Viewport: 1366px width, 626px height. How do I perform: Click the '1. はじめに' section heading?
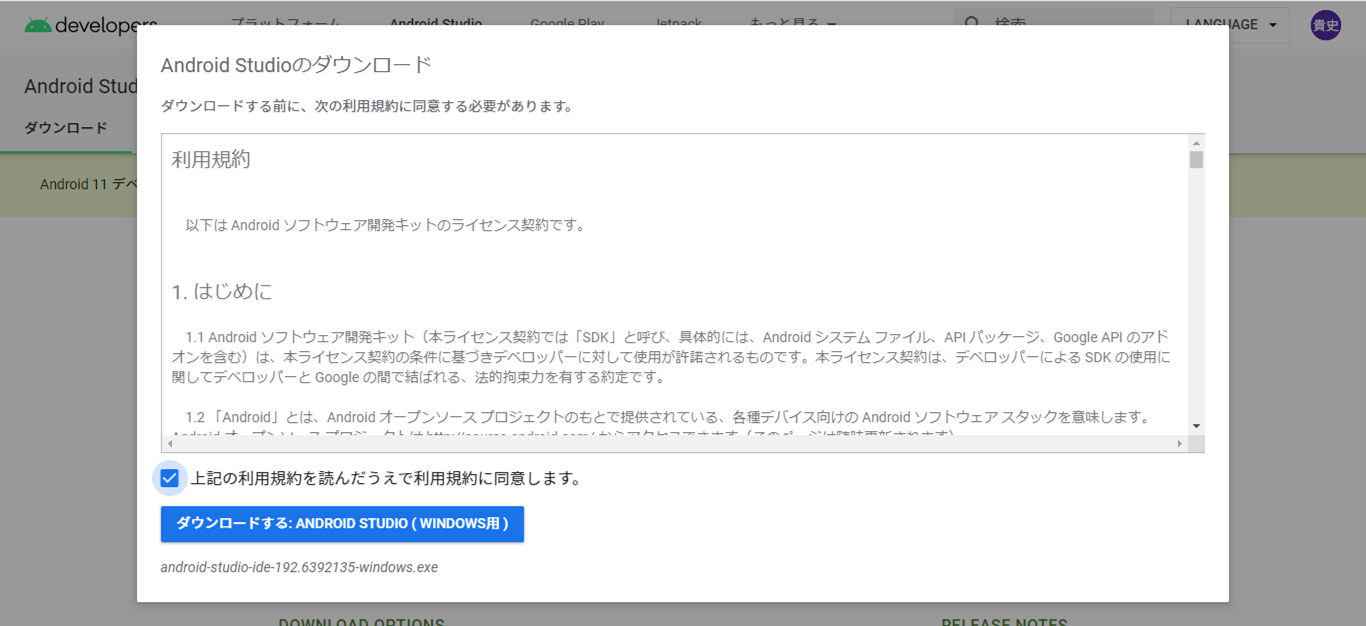[x=222, y=292]
